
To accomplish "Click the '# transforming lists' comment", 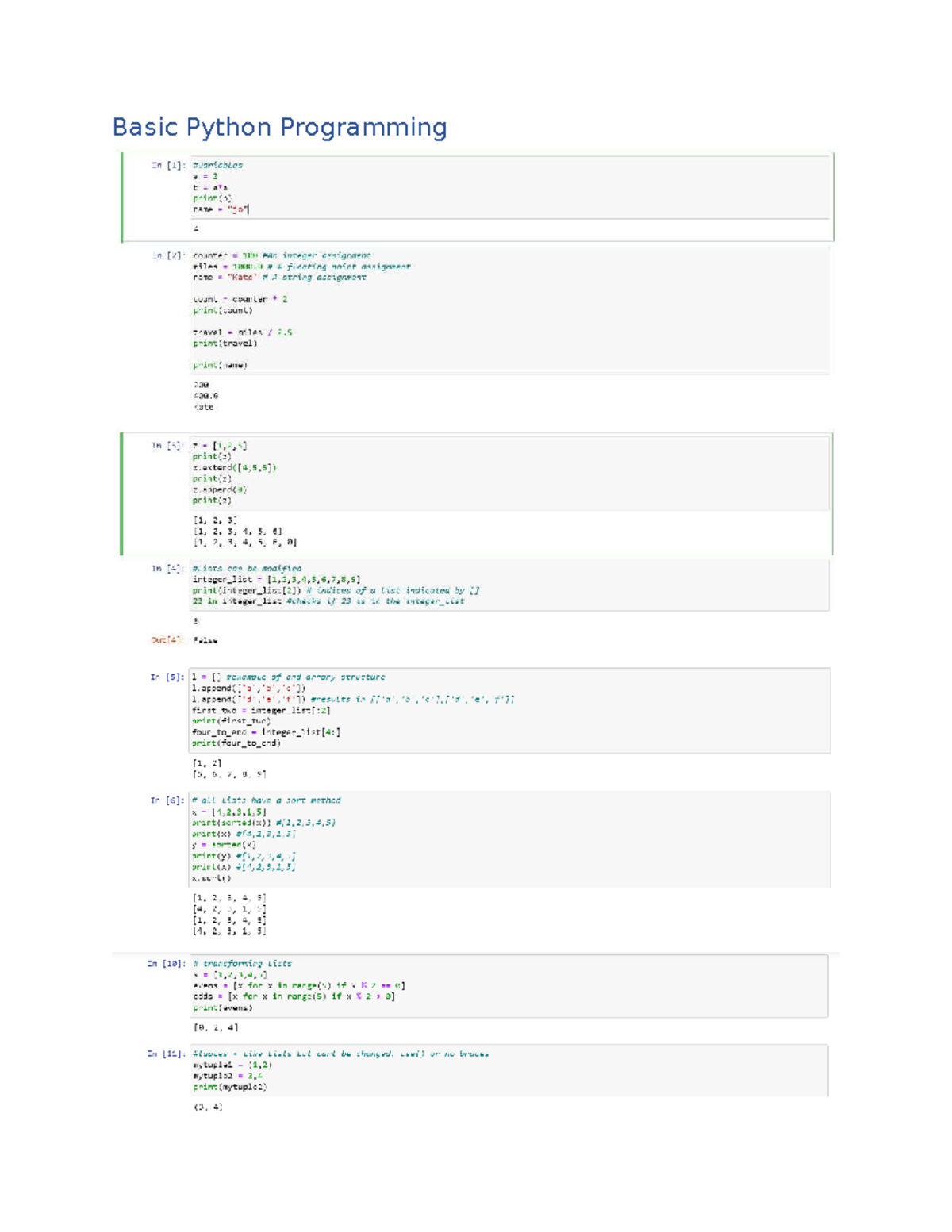I will coord(243,964).
